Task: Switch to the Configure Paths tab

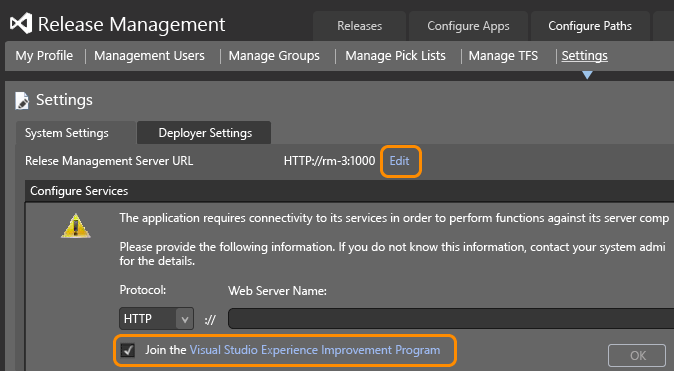Action: (x=590, y=26)
